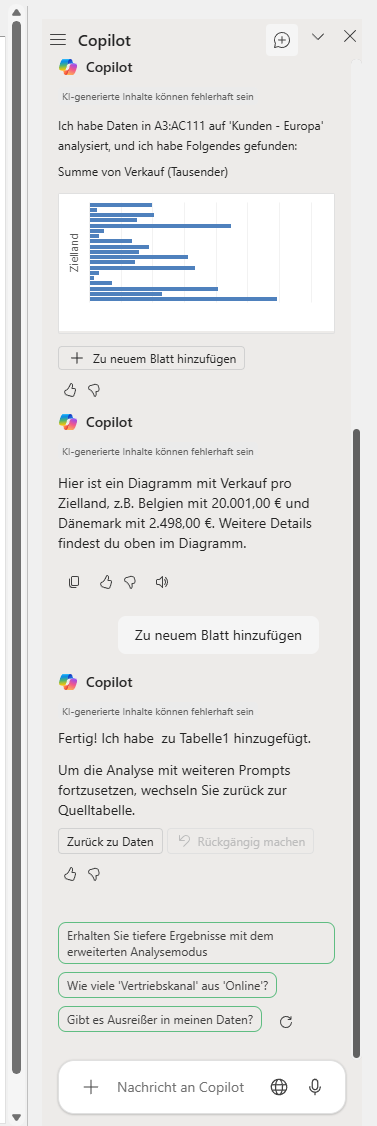Viewport: 377px width, 1126px height.
Task: Click 'Zu neuem Blatt hinzufügen' button under chart
Action: [x=152, y=358]
